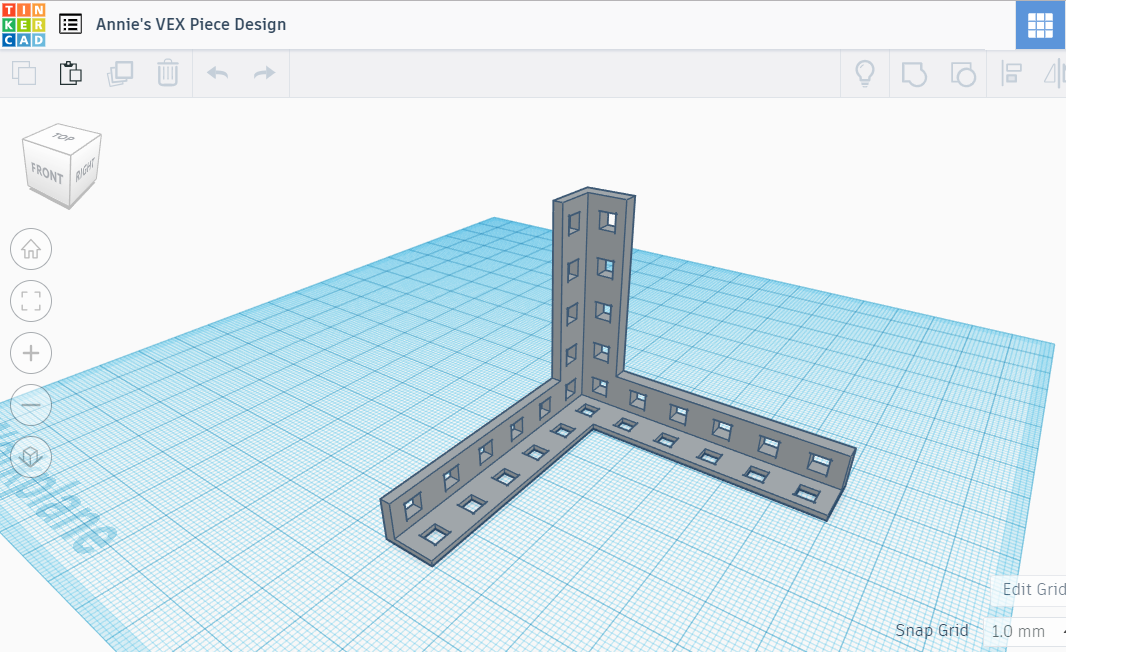Click the design title Annie's VEX Piece Design

(x=191, y=24)
